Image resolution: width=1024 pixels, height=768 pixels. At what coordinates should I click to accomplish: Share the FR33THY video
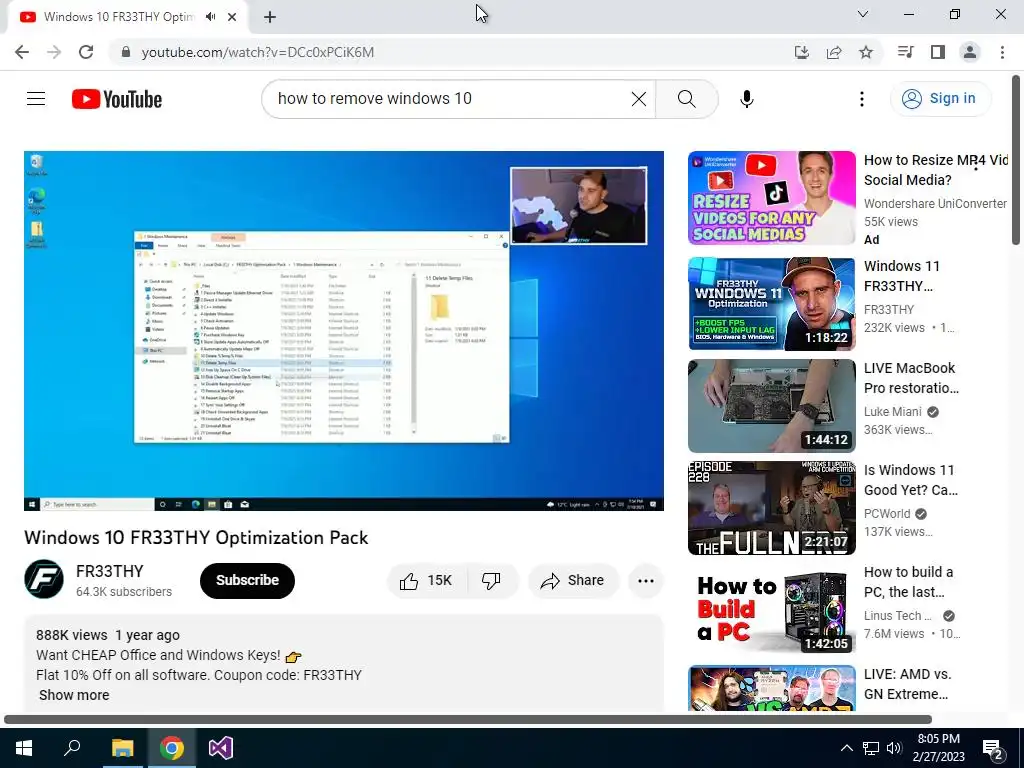coord(573,581)
